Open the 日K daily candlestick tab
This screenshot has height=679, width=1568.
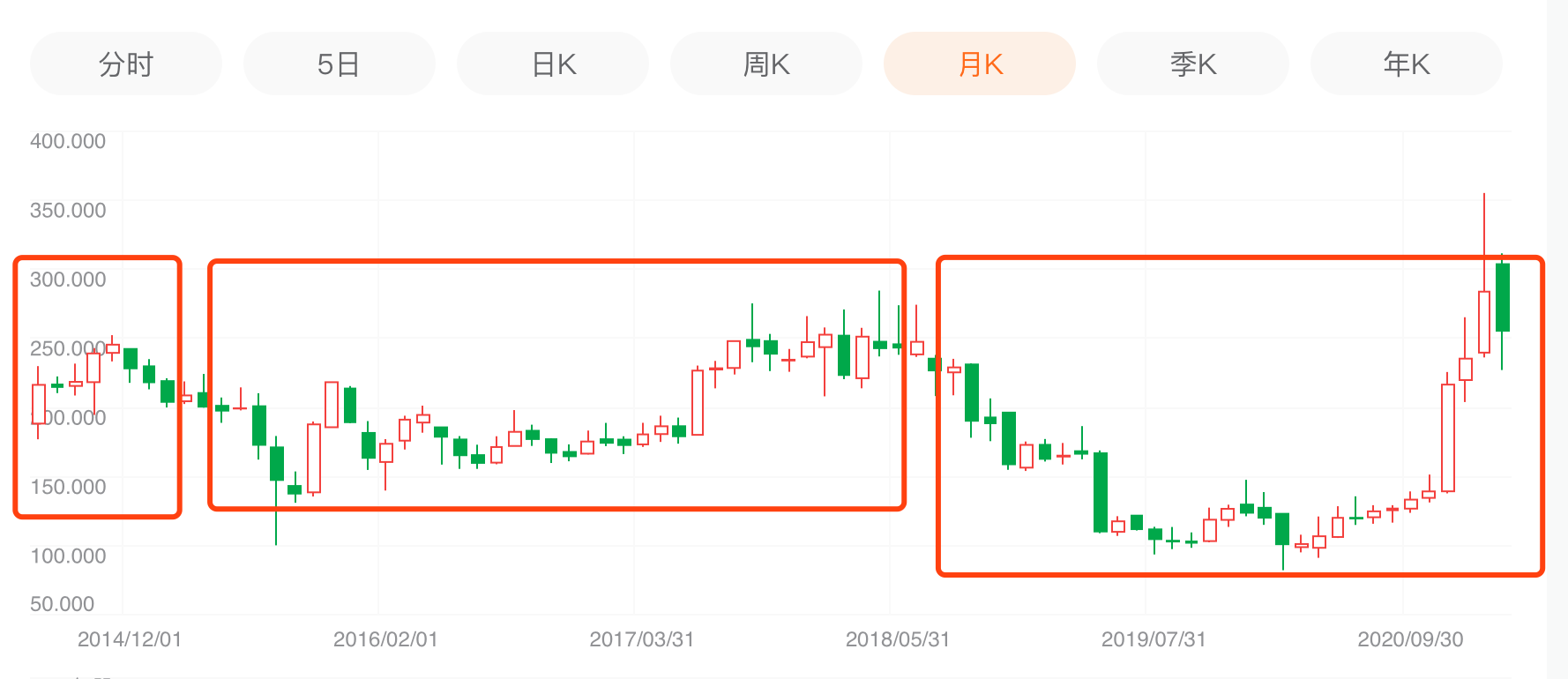[553, 63]
